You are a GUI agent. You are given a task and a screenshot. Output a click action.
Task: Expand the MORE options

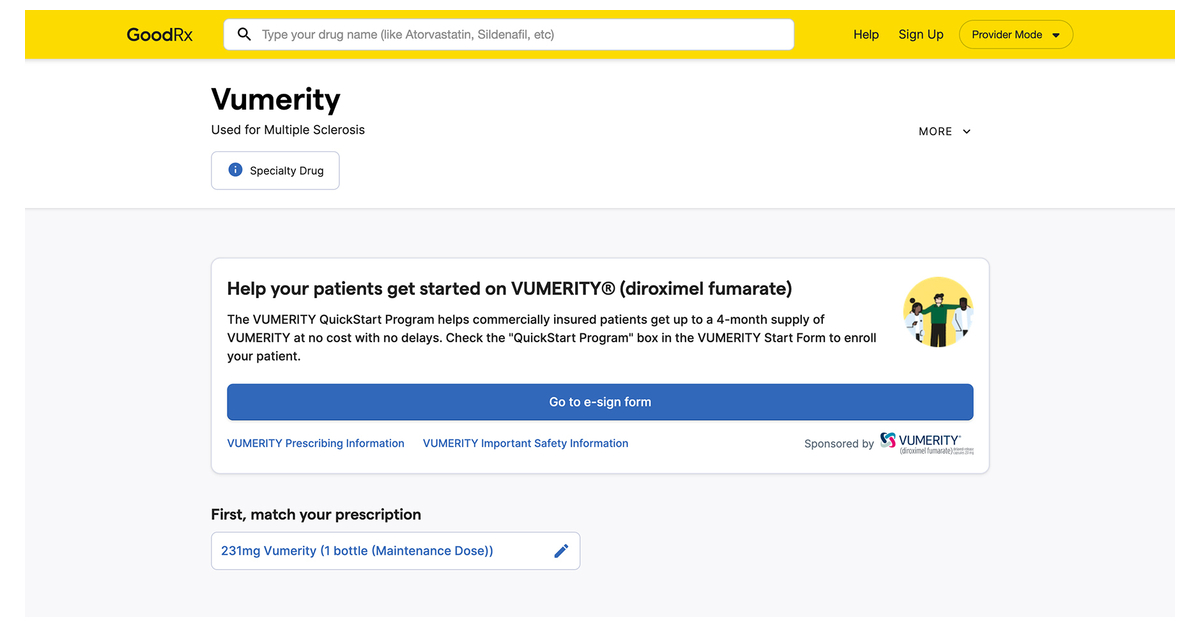pyautogui.click(x=944, y=131)
